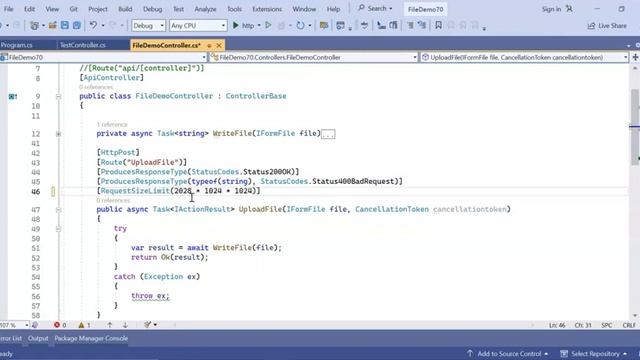Open the FileDemo70 project navigation dropdown
The image size is (640, 360).
click(104, 58)
